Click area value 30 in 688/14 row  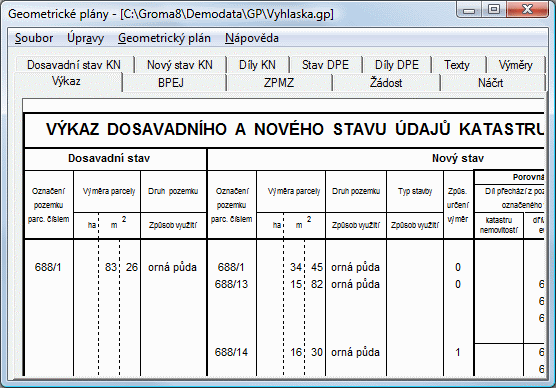click(x=317, y=352)
